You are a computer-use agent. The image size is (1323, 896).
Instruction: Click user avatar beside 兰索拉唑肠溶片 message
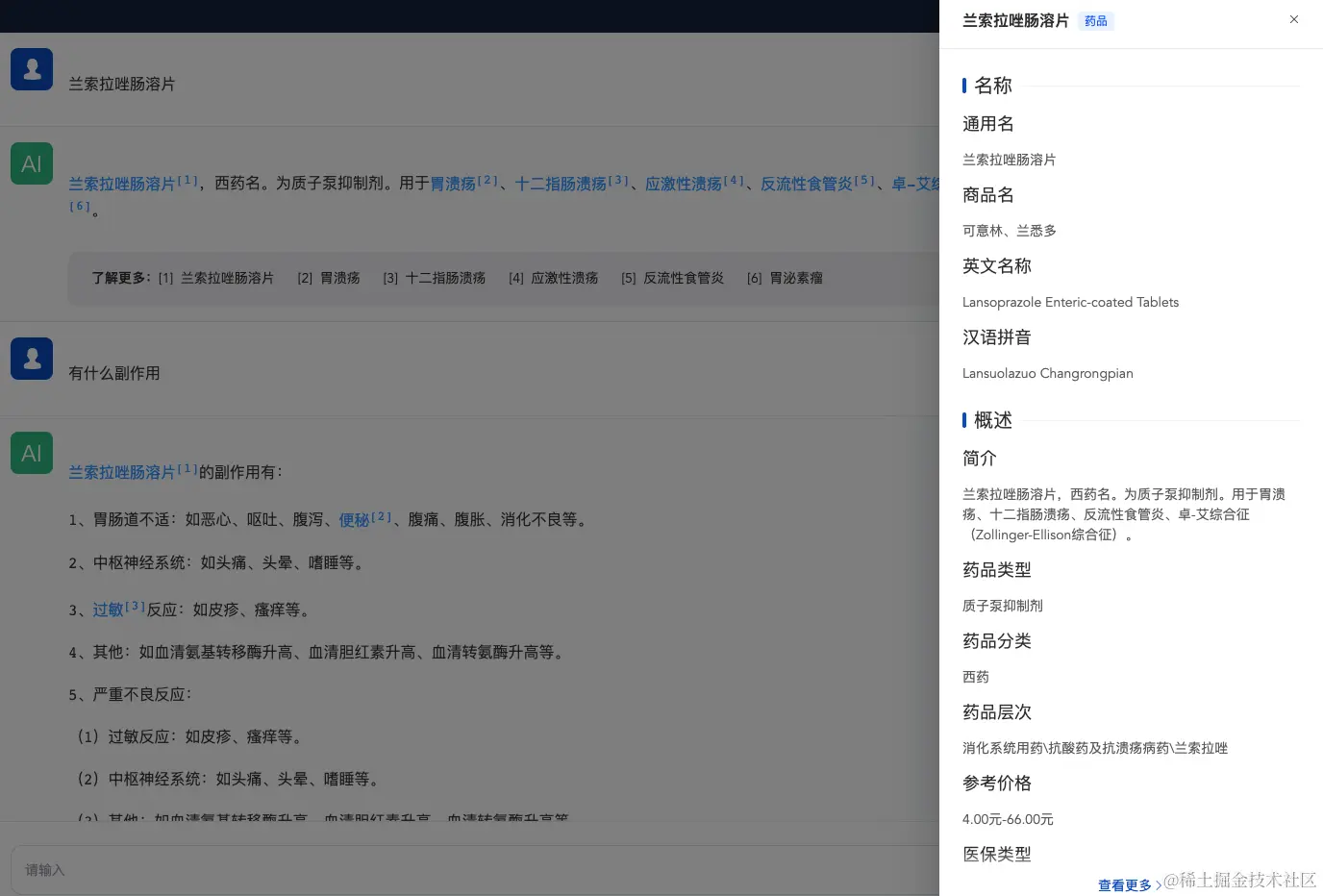(32, 69)
